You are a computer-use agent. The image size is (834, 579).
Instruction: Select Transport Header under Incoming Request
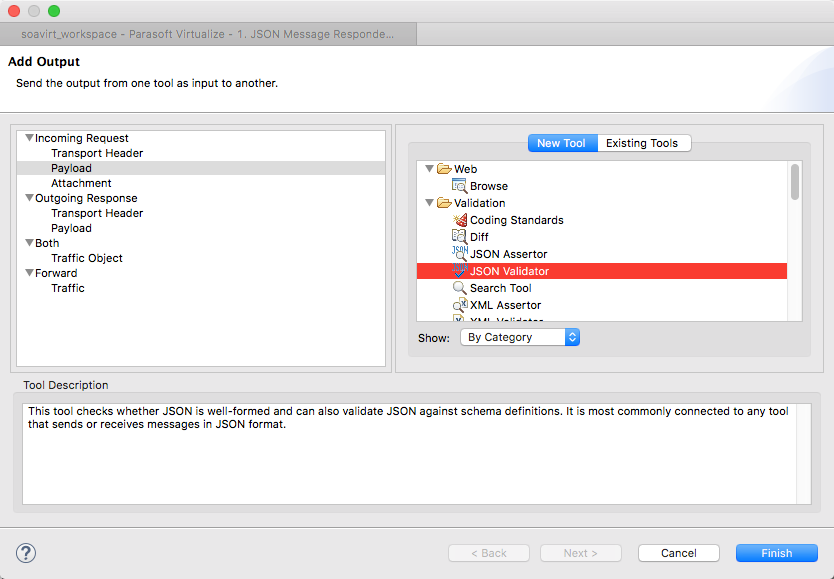pos(97,153)
